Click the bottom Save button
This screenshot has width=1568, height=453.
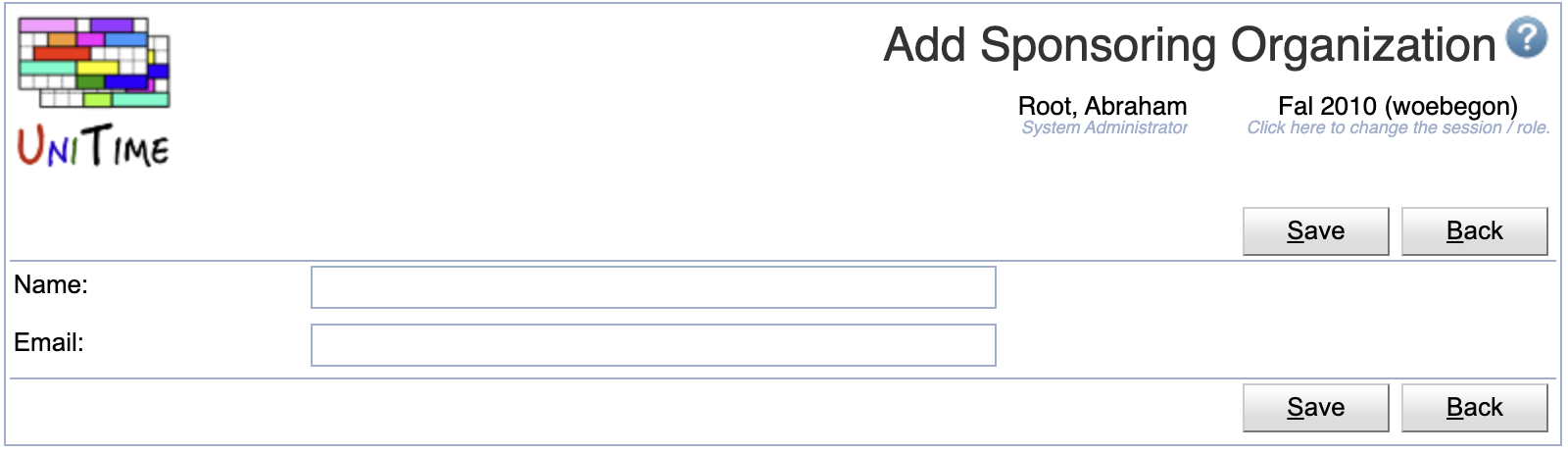pos(1315,408)
